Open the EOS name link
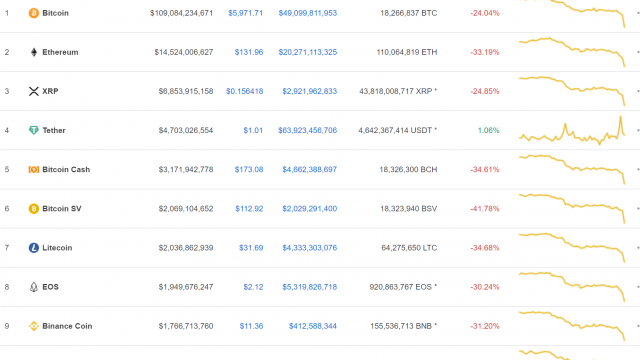The image size is (640, 360). pos(51,287)
